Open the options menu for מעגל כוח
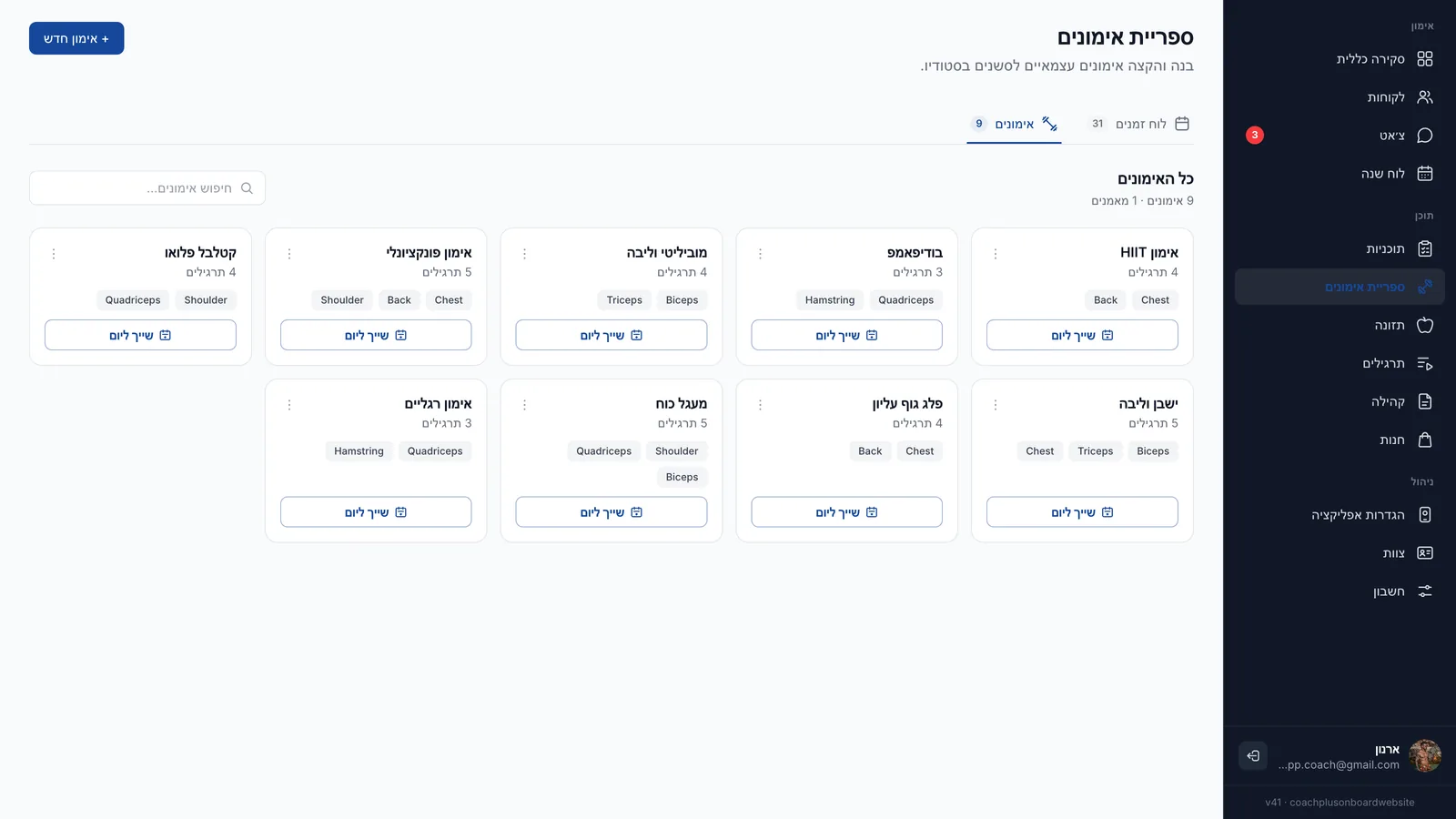Image resolution: width=1456 pixels, height=819 pixels. click(x=525, y=405)
